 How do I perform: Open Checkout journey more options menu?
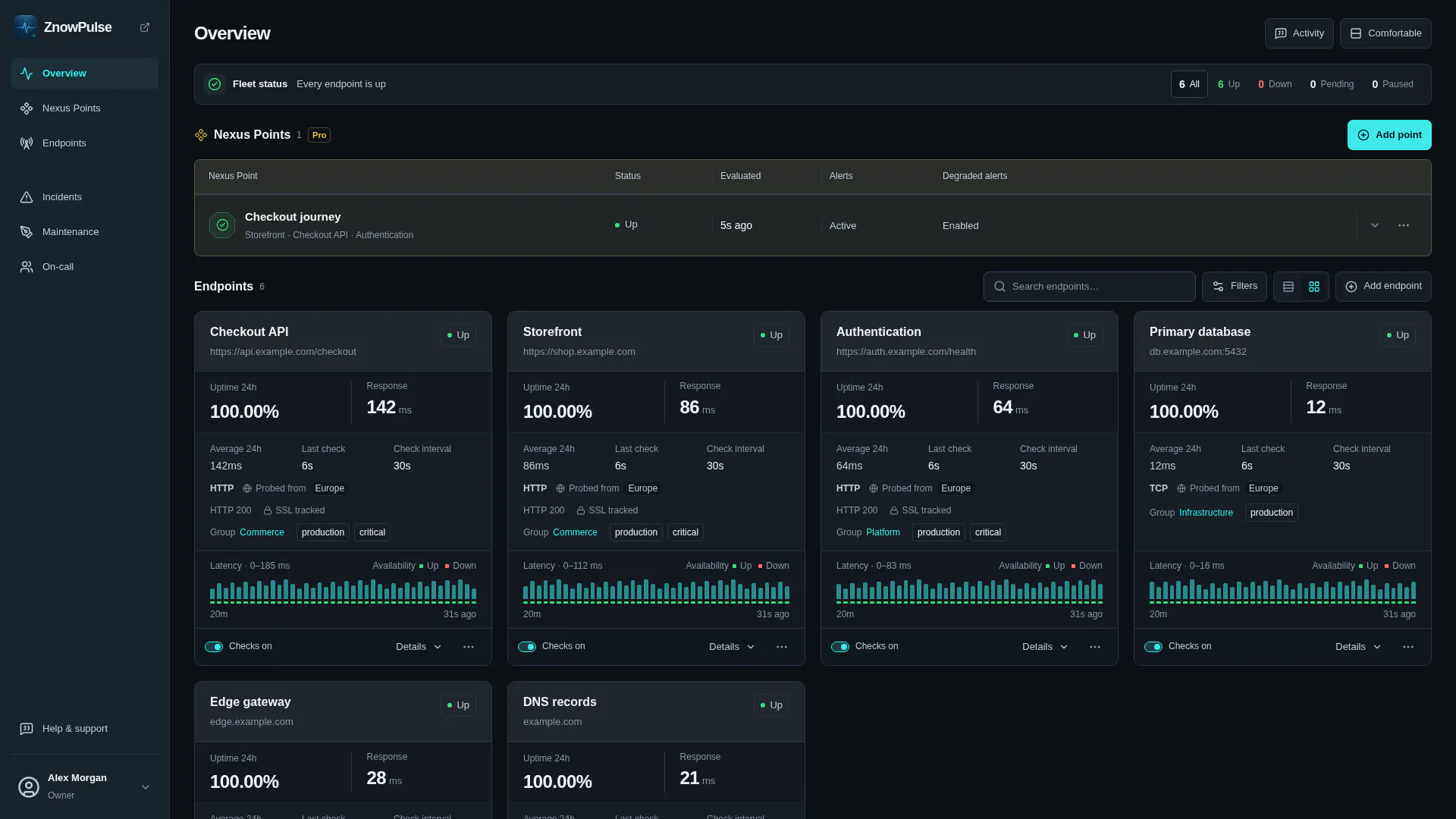tap(1404, 225)
